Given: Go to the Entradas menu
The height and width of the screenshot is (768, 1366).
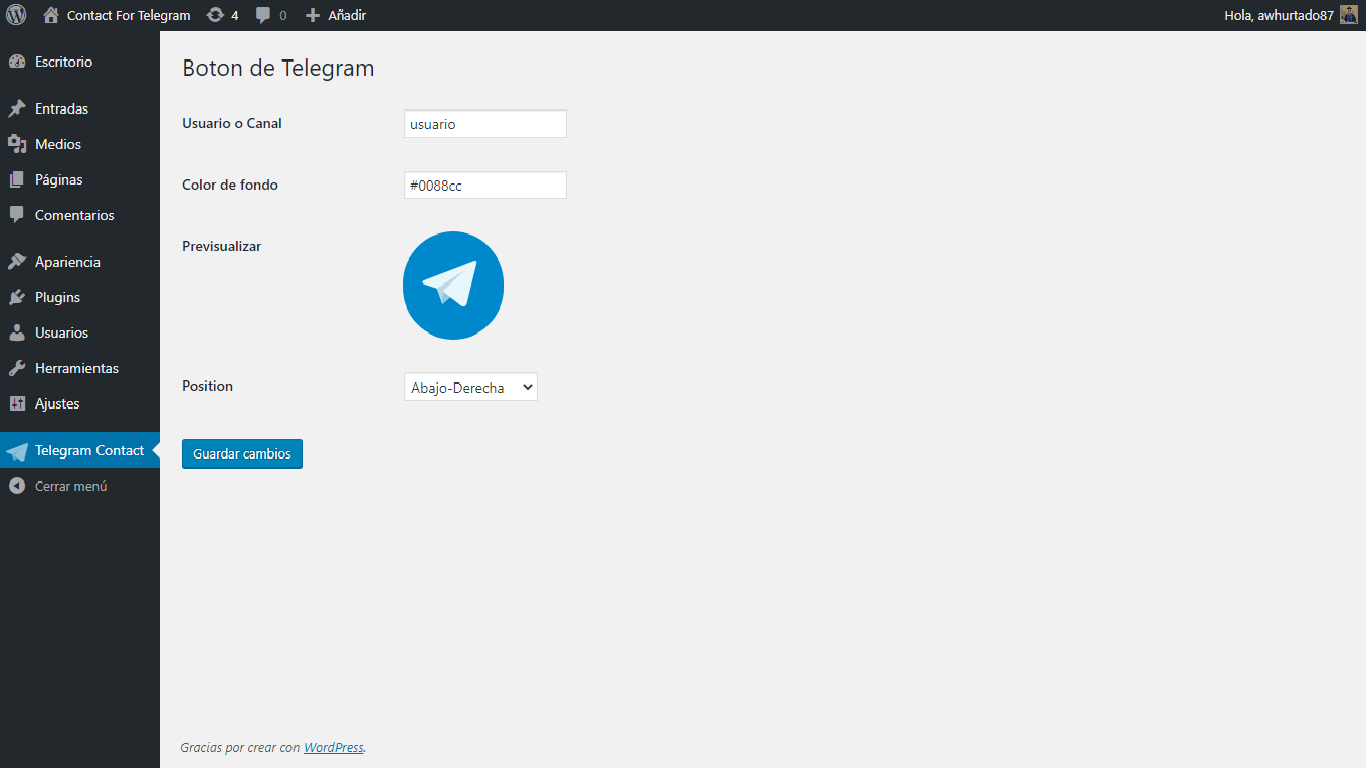Looking at the screenshot, I should (80, 109).
